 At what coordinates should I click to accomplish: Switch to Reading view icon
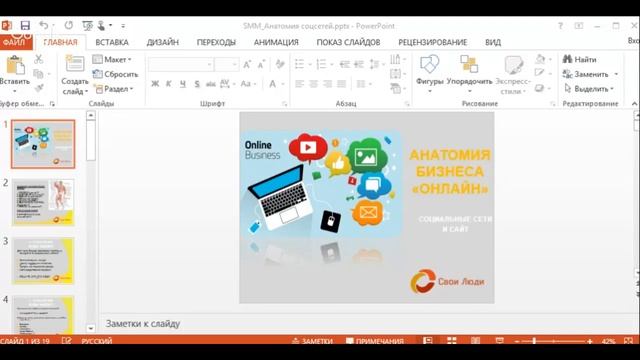pos(476,340)
